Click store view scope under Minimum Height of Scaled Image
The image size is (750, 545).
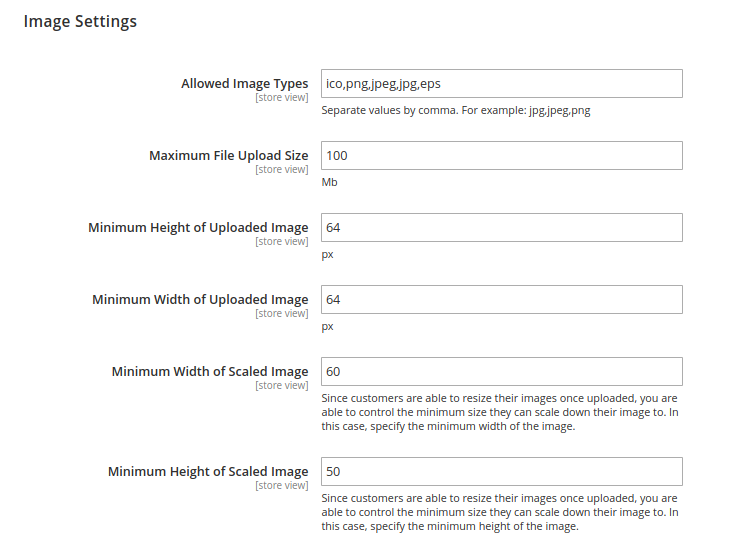pyautogui.click(x=282, y=486)
